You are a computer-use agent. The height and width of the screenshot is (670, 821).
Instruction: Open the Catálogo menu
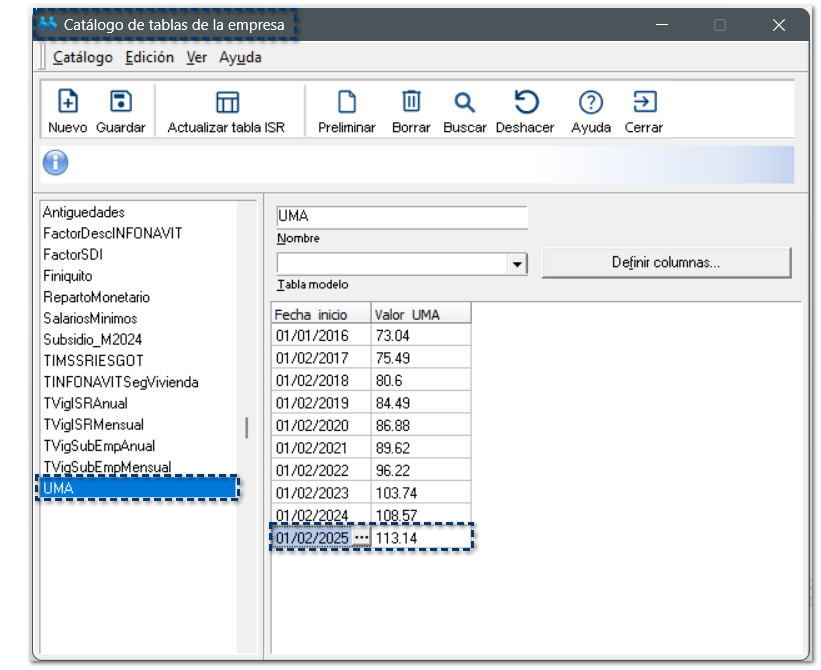[83, 57]
